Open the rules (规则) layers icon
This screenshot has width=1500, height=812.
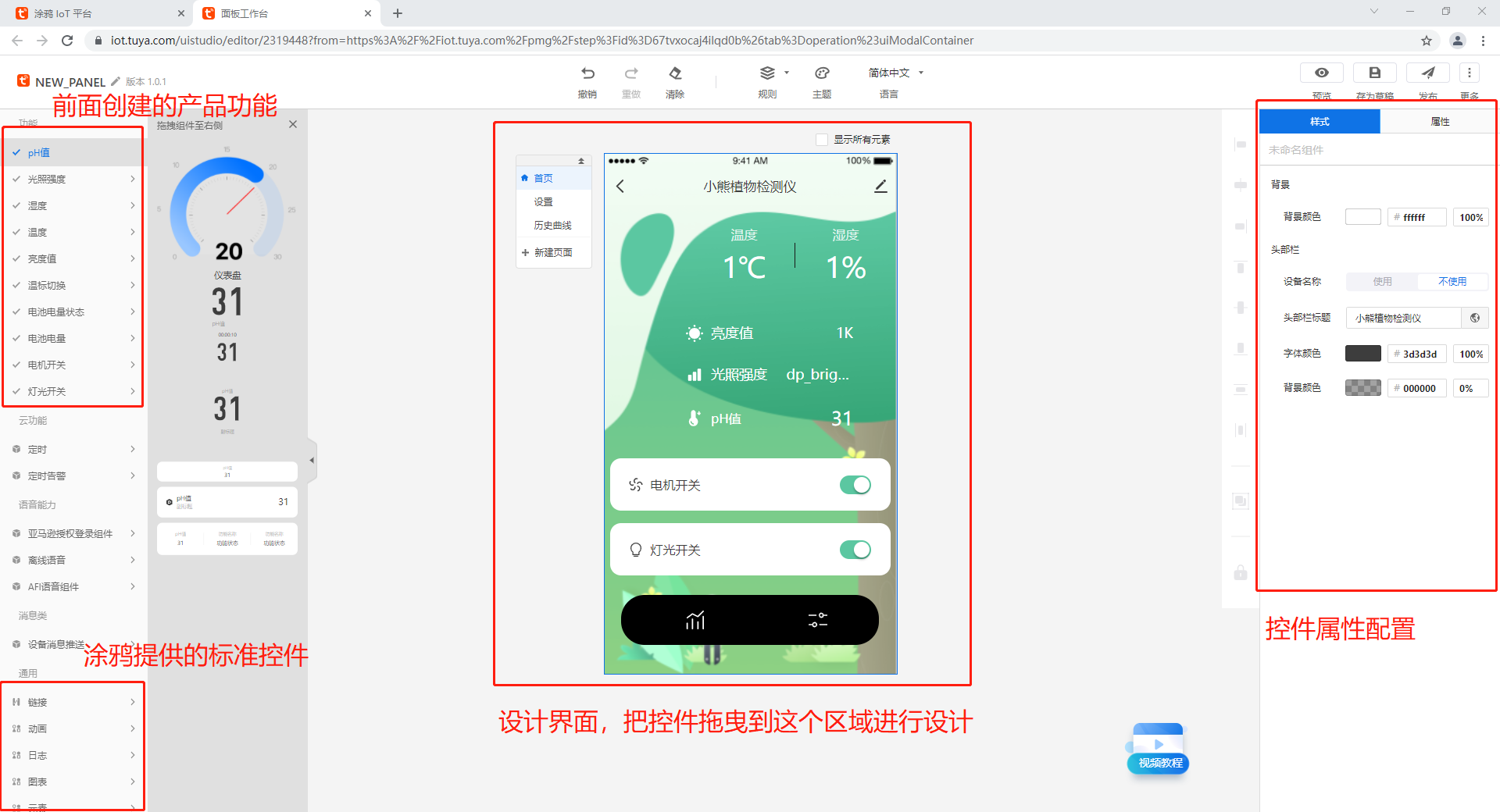pos(767,73)
